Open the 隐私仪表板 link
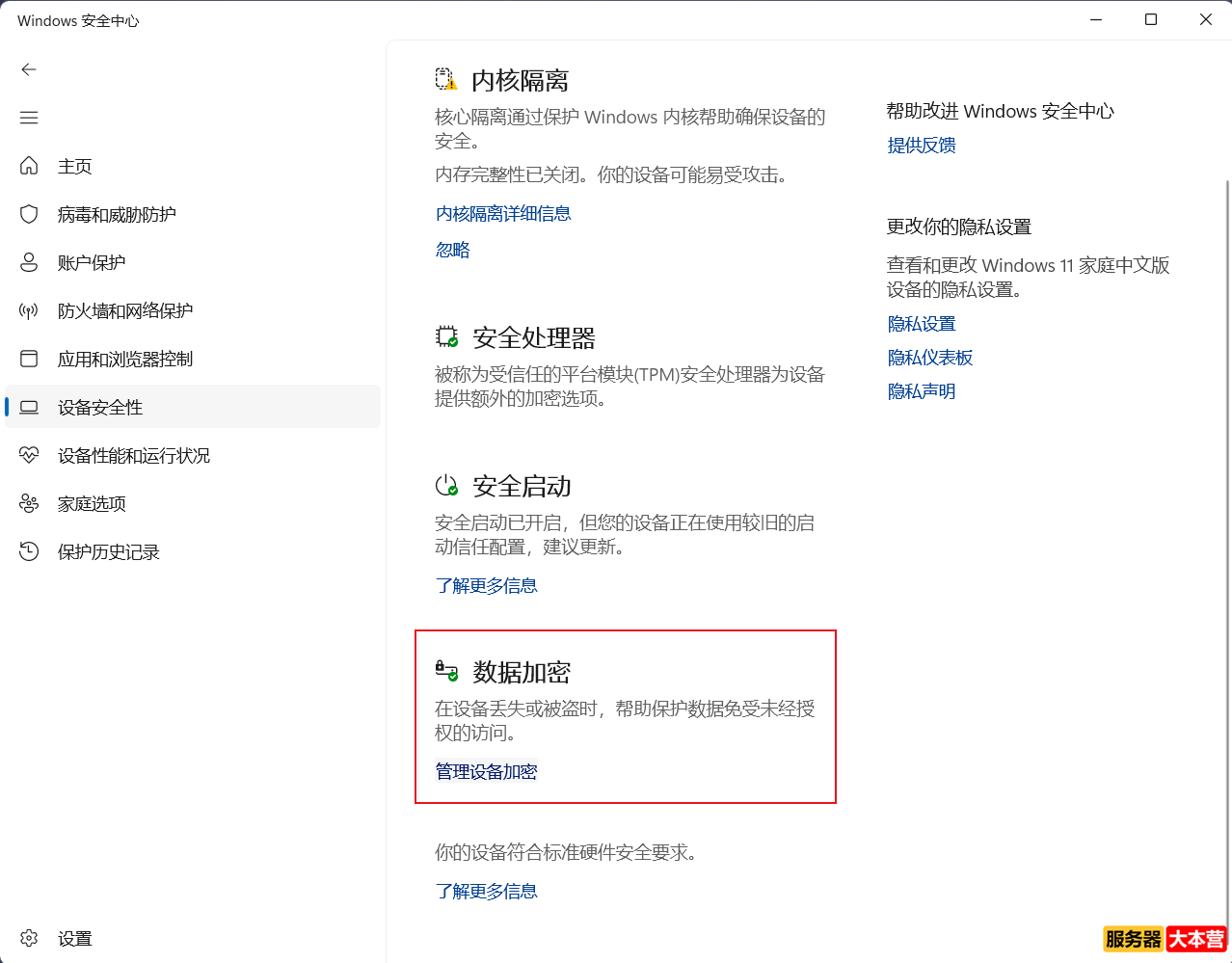 930,358
